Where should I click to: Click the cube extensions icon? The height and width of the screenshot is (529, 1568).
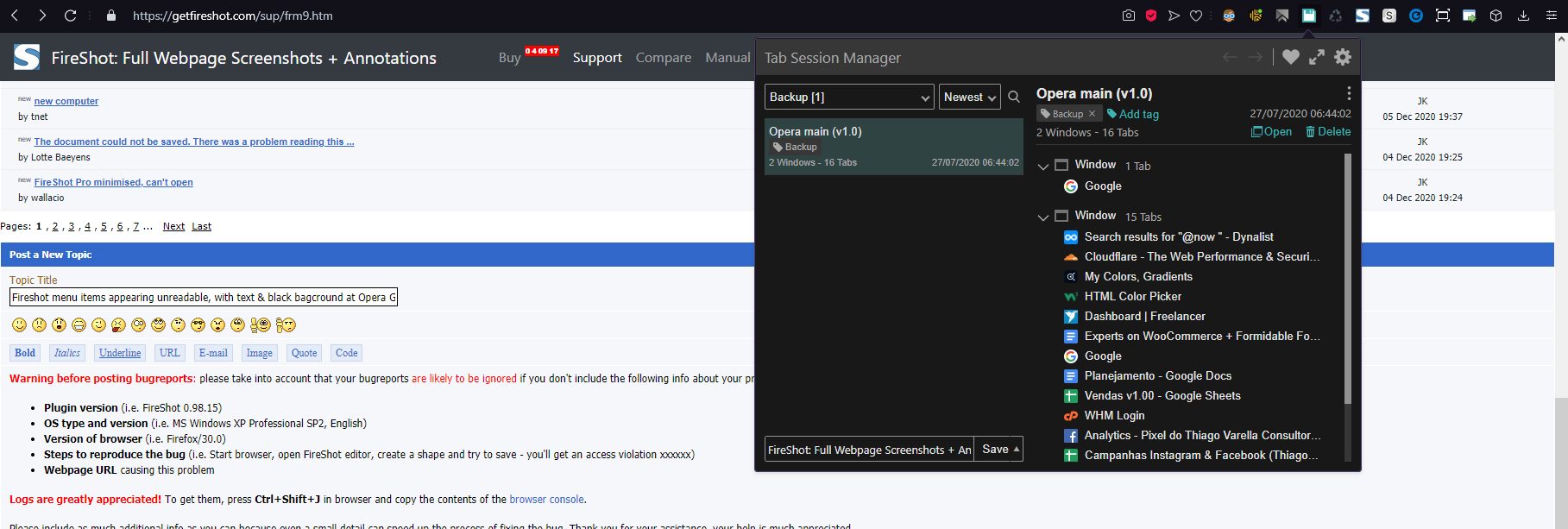coord(1496,16)
